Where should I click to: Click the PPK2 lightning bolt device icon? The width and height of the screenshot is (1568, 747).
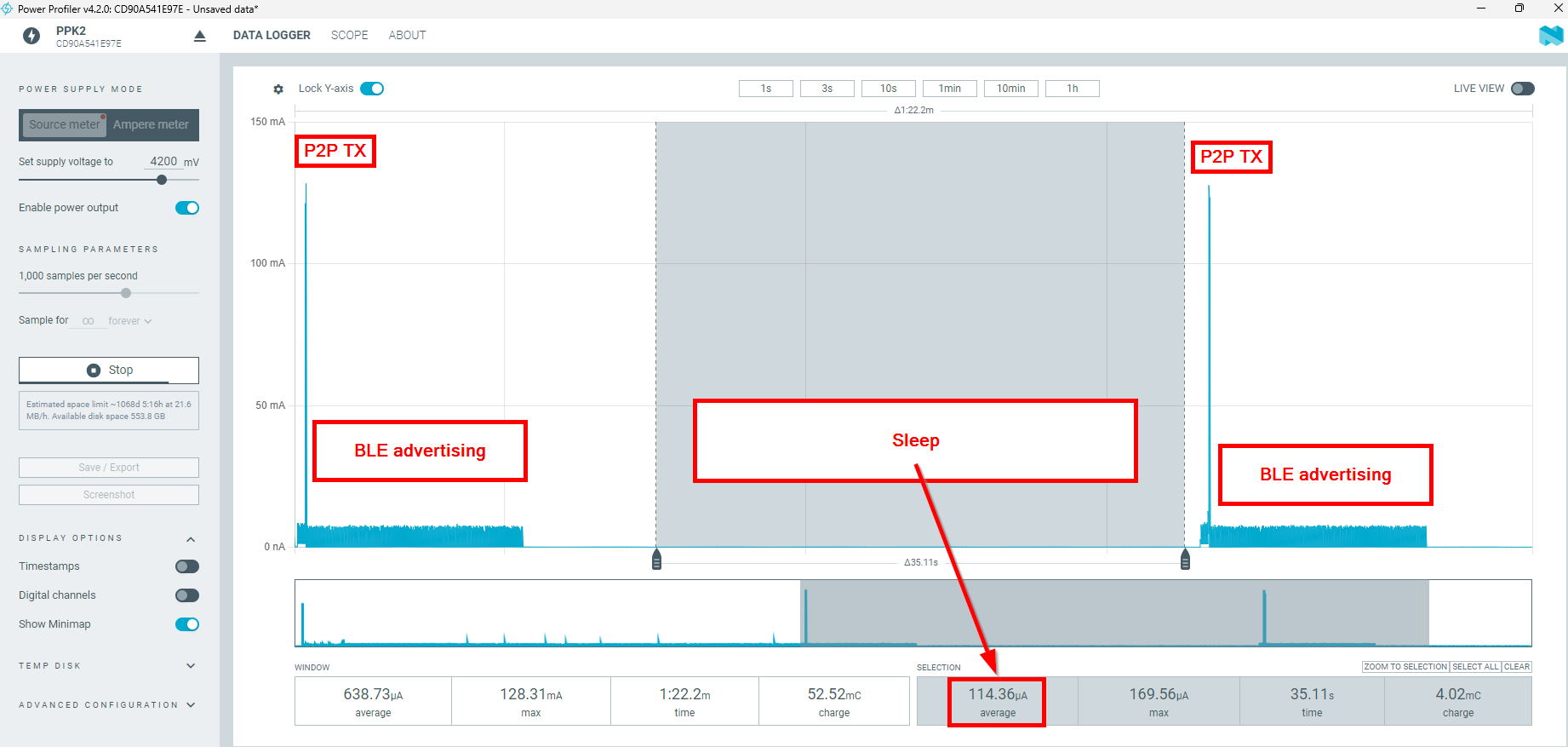[31, 36]
